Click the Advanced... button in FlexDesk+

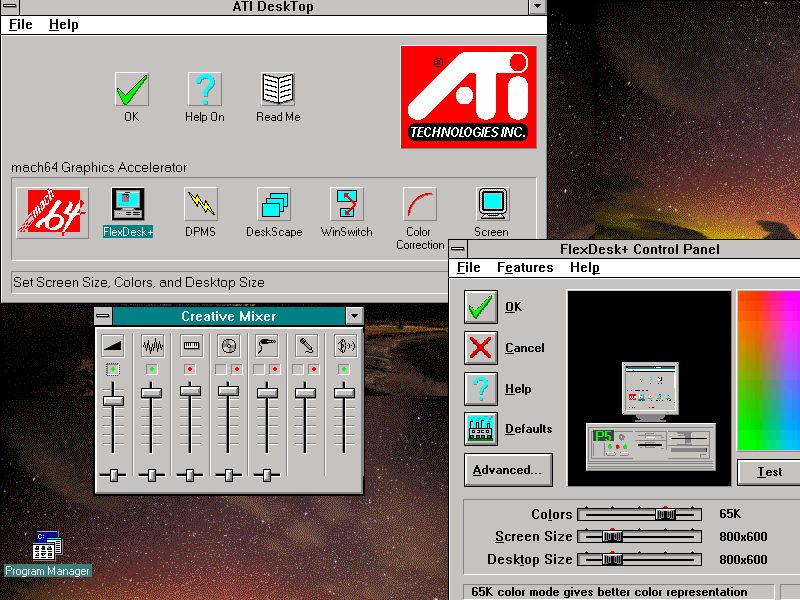click(508, 470)
